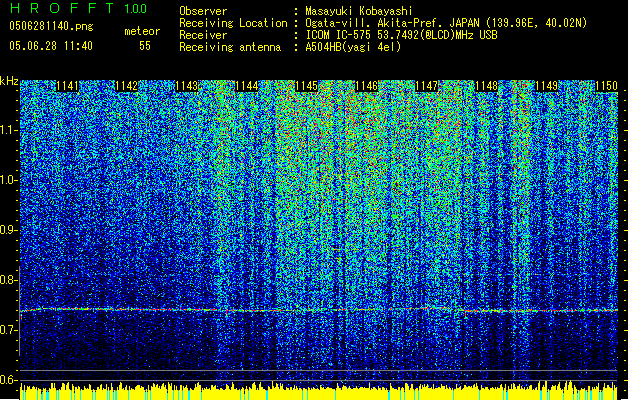
Task: Click the 1144 time marker
Action: 247,86
